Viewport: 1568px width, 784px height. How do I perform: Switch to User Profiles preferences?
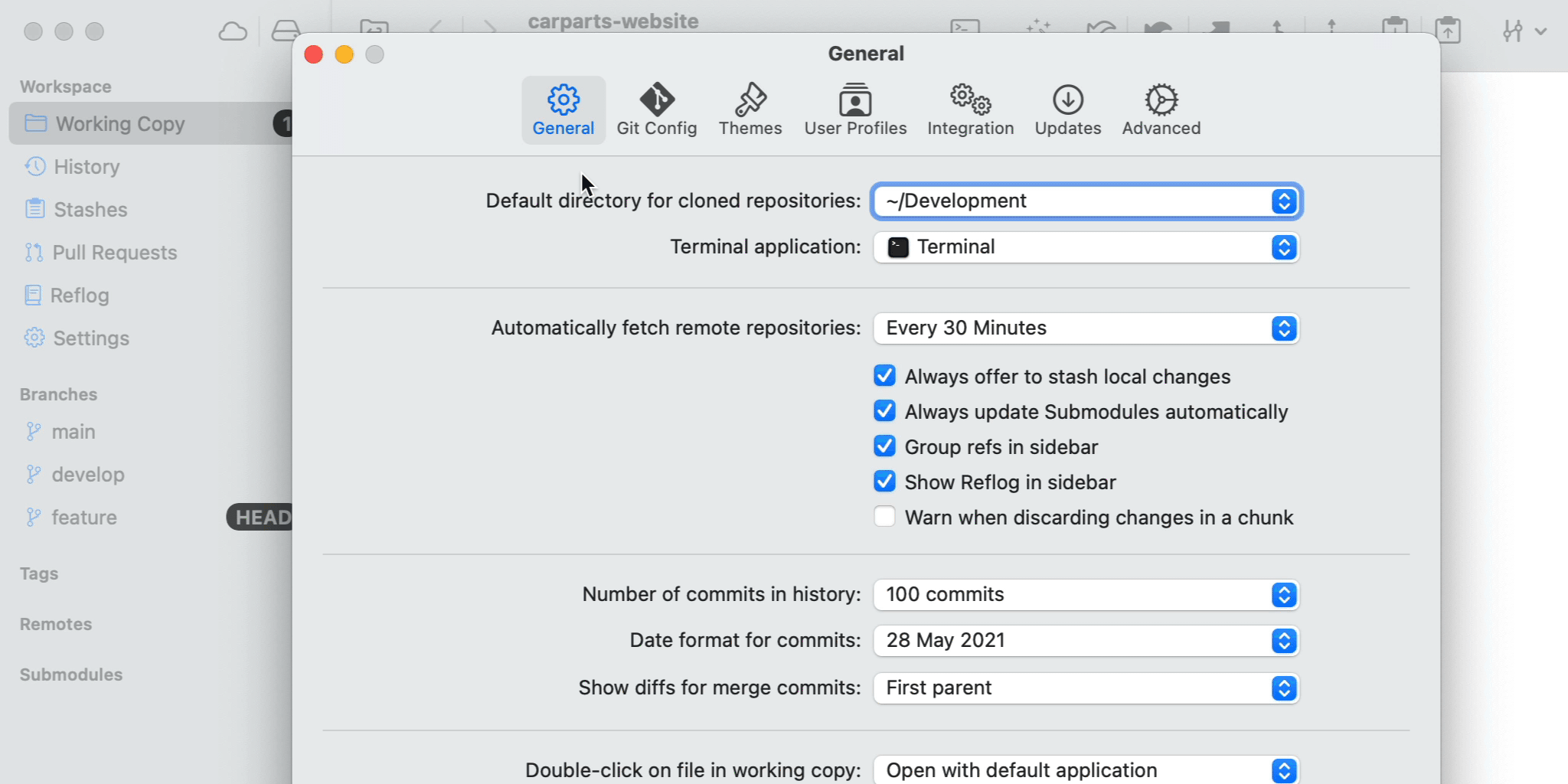click(x=855, y=109)
